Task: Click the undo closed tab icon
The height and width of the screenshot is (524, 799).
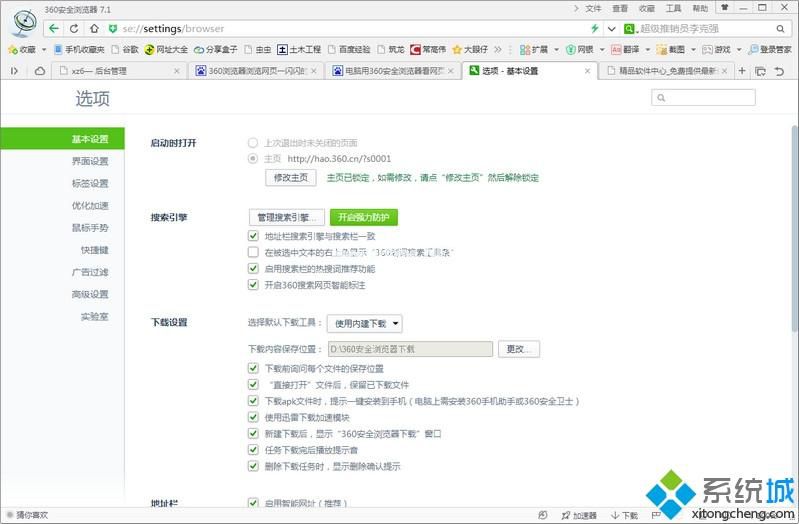Action: (779, 71)
